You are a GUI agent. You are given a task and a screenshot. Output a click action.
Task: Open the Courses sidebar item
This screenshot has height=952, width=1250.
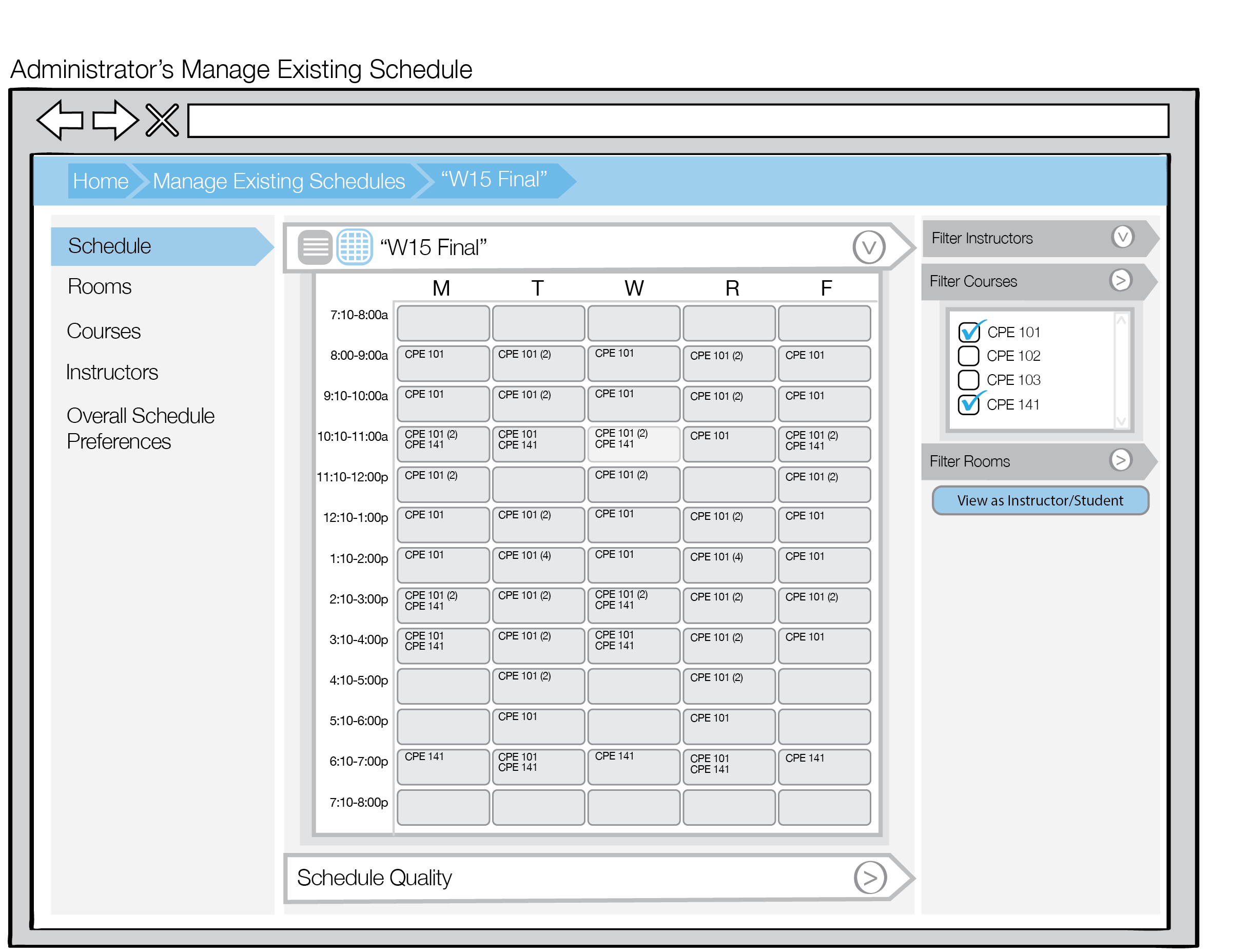103,331
